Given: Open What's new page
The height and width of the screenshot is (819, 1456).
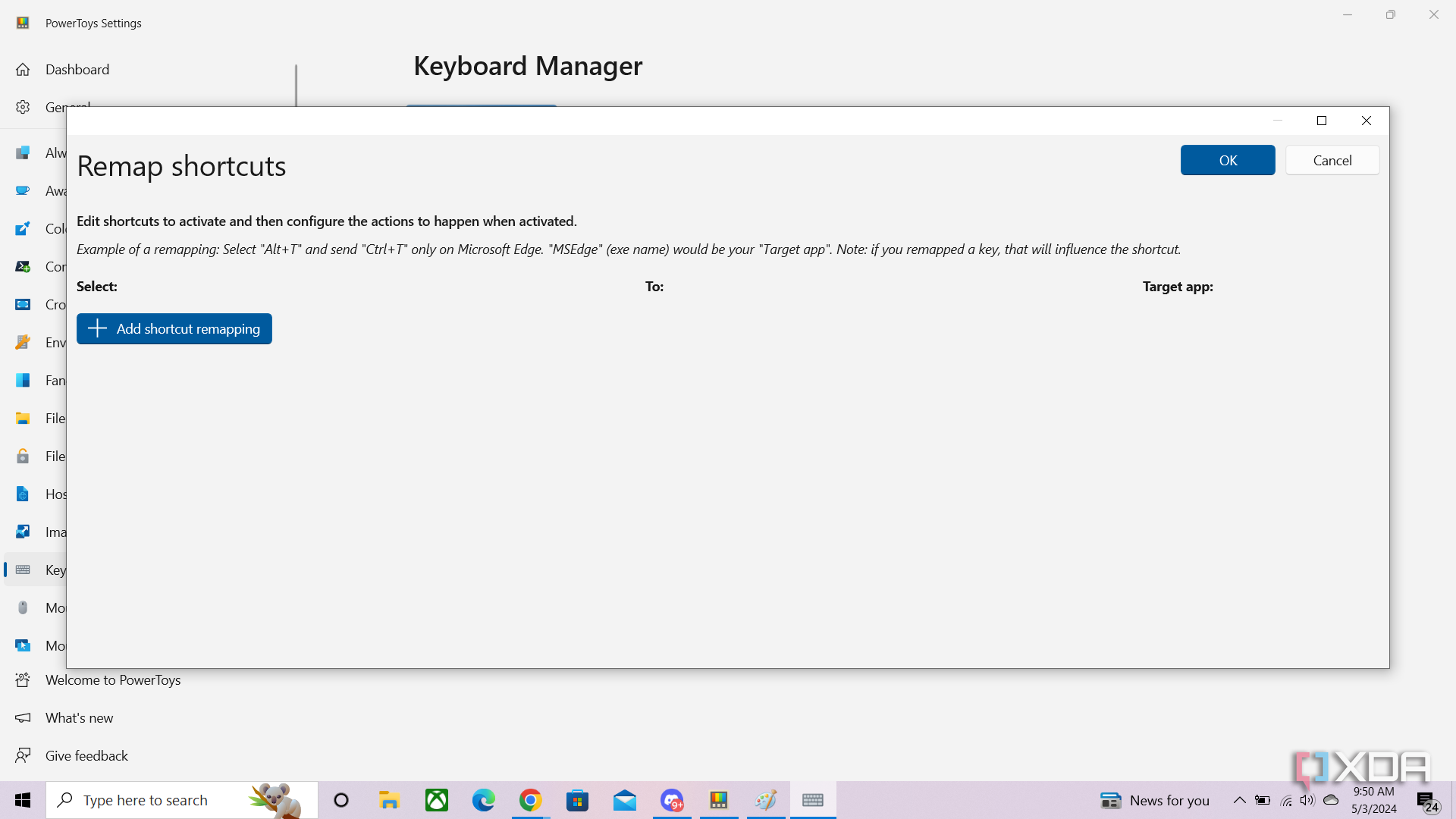Looking at the screenshot, I should coord(79,717).
